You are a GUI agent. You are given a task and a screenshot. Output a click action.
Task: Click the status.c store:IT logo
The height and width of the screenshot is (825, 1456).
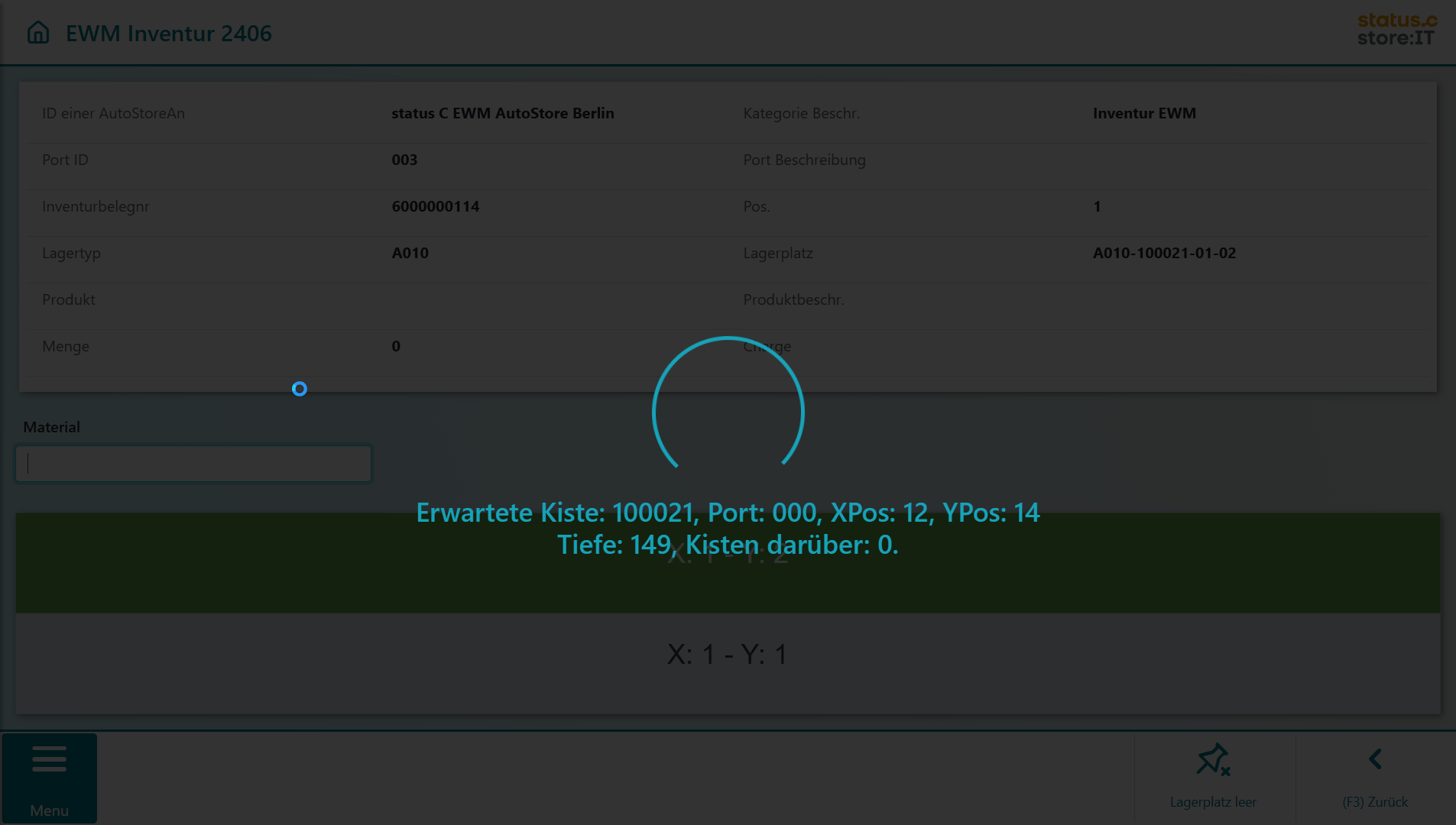coord(1396,30)
